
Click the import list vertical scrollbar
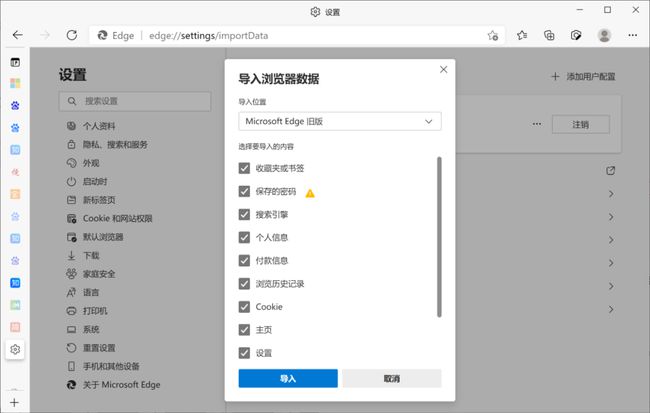click(439, 237)
